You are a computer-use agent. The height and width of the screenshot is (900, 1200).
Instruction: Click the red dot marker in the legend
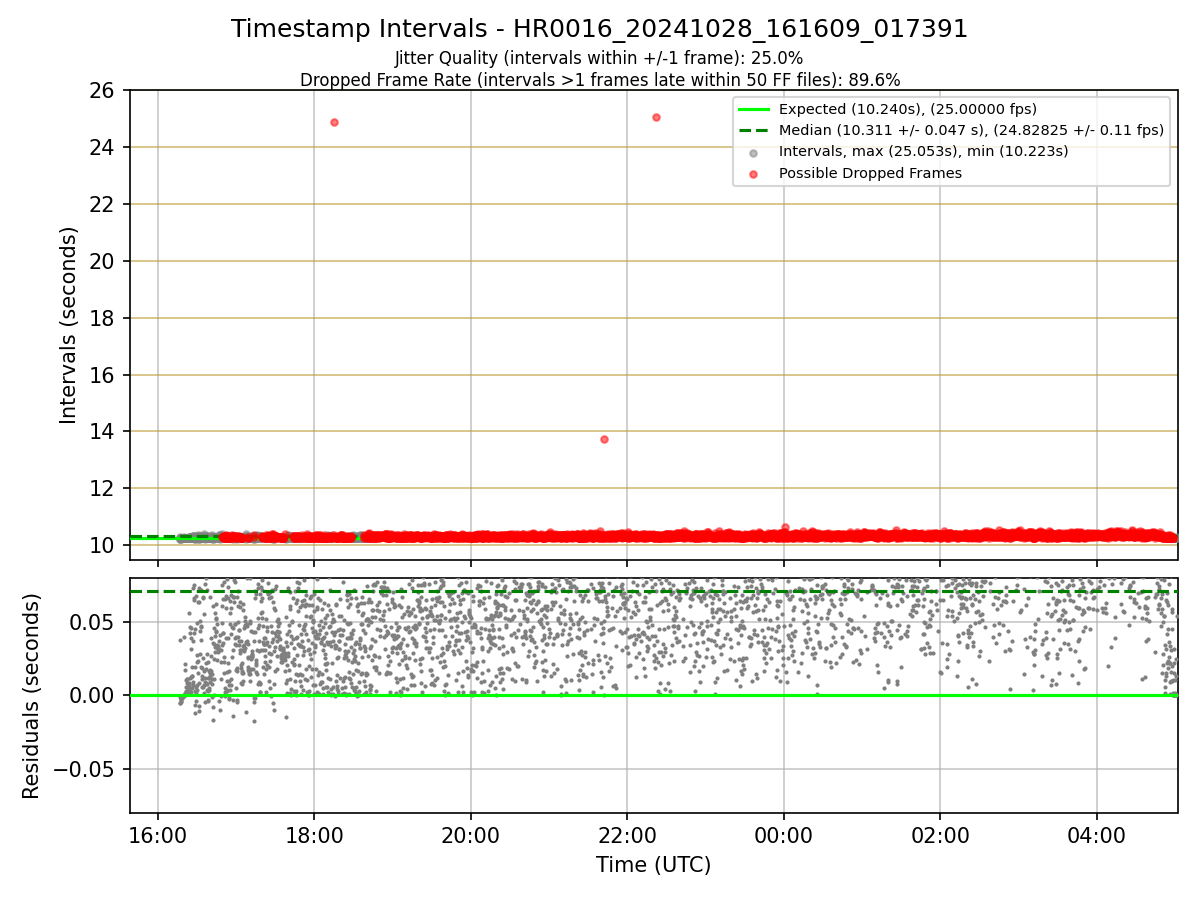tap(753, 174)
